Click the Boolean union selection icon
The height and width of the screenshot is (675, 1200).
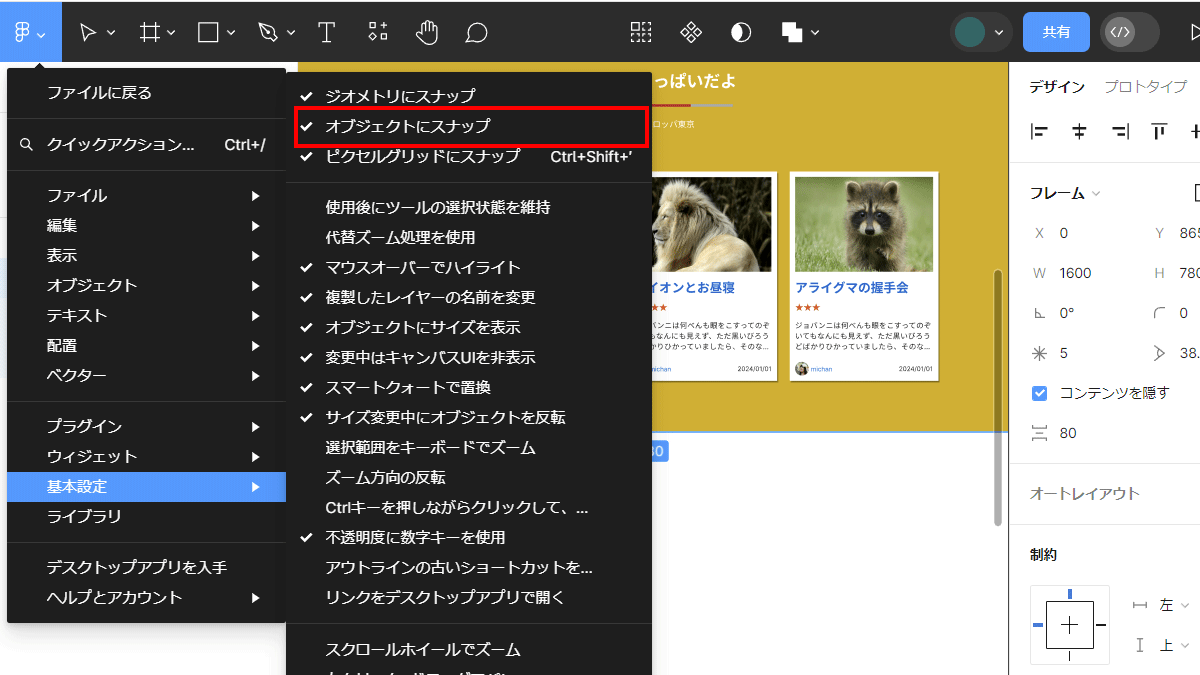pyautogui.click(x=792, y=32)
